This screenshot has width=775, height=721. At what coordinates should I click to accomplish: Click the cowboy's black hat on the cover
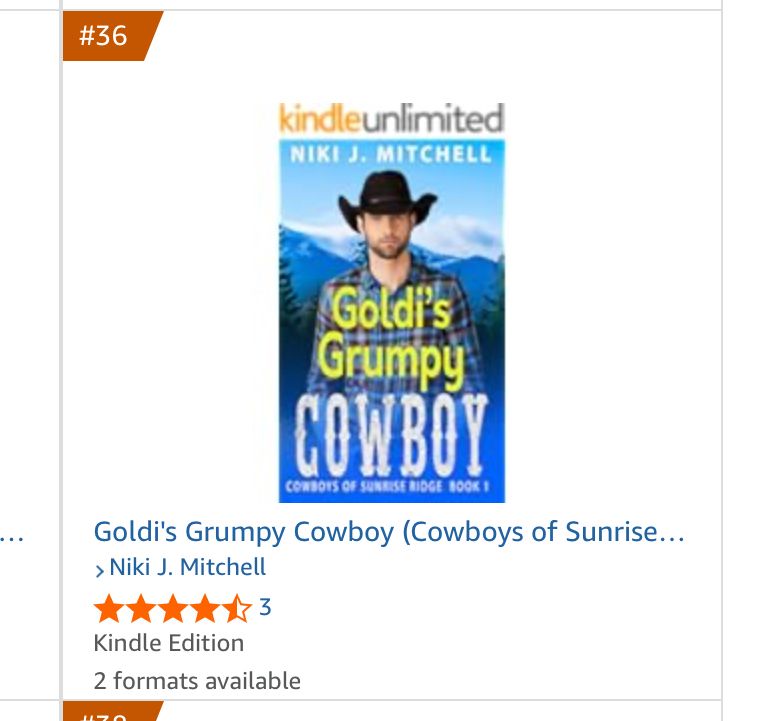tap(388, 198)
